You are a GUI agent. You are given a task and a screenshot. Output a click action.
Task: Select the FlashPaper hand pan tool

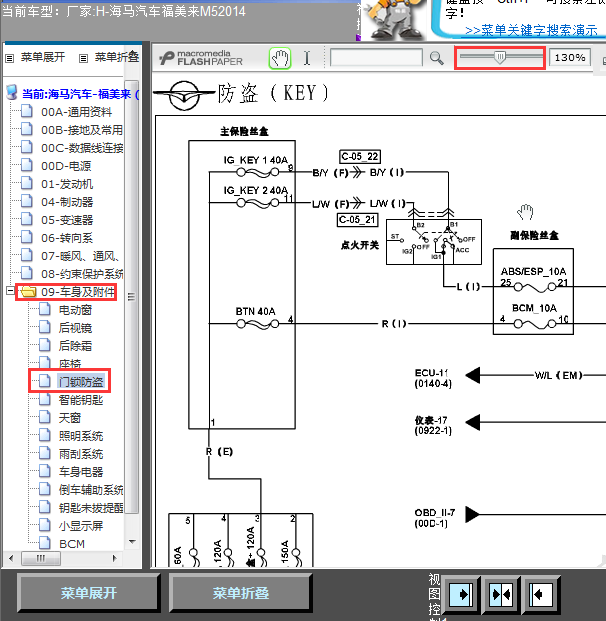click(280, 59)
